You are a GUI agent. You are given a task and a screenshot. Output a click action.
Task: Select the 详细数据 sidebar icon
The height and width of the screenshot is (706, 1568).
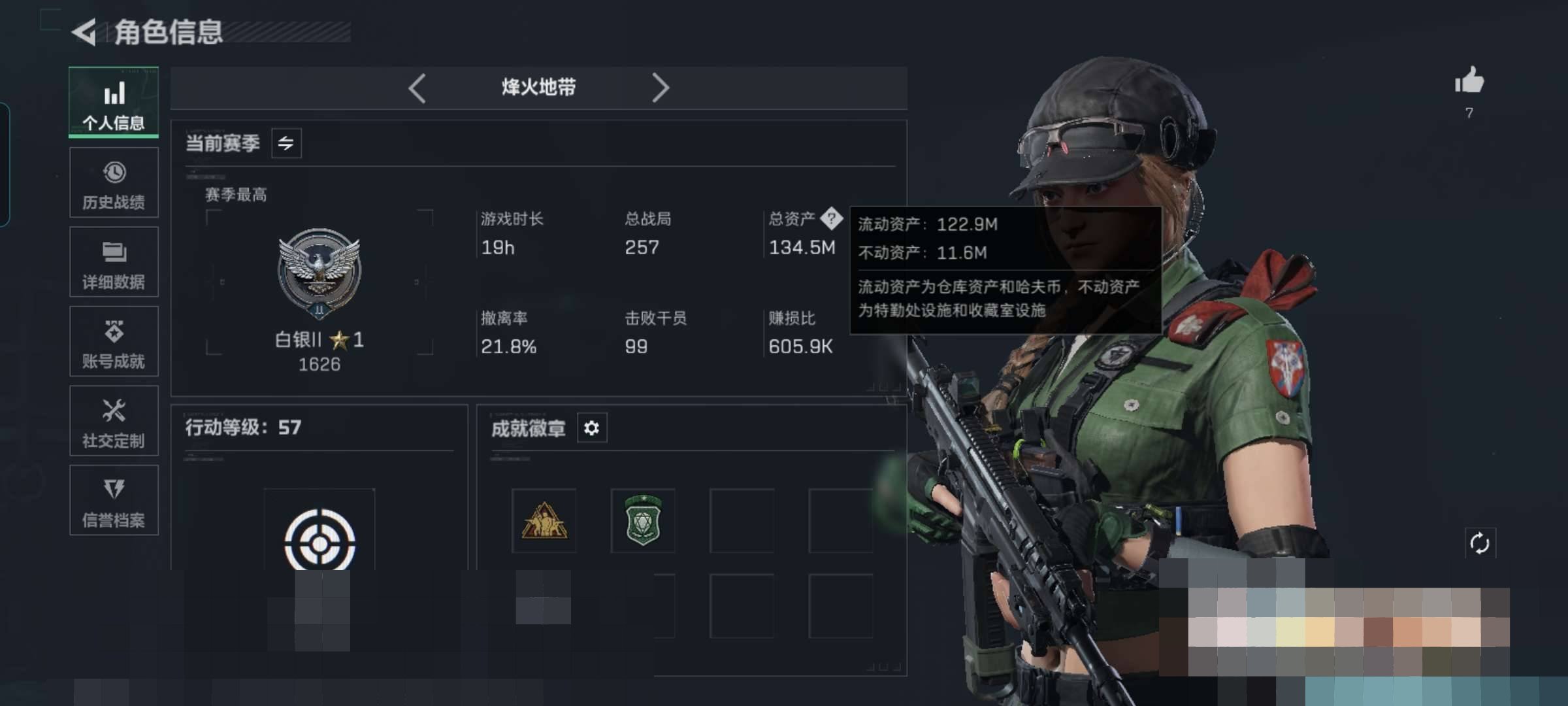pyautogui.click(x=114, y=262)
